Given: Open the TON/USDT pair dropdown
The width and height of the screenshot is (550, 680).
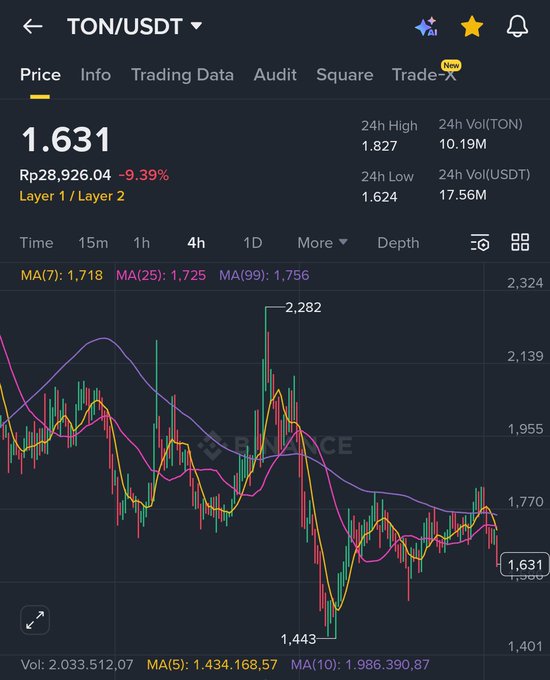Looking at the screenshot, I should pyautogui.click(x=134, y=26).
